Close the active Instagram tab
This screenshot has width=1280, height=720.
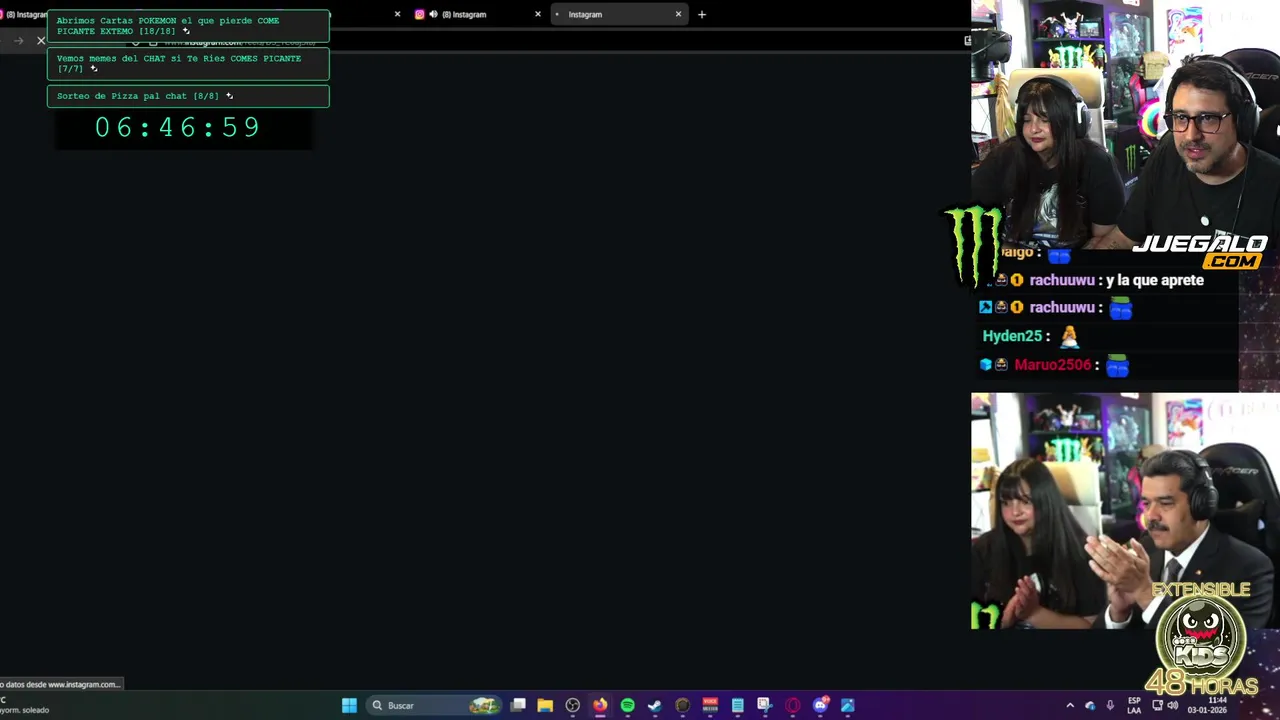678,14
